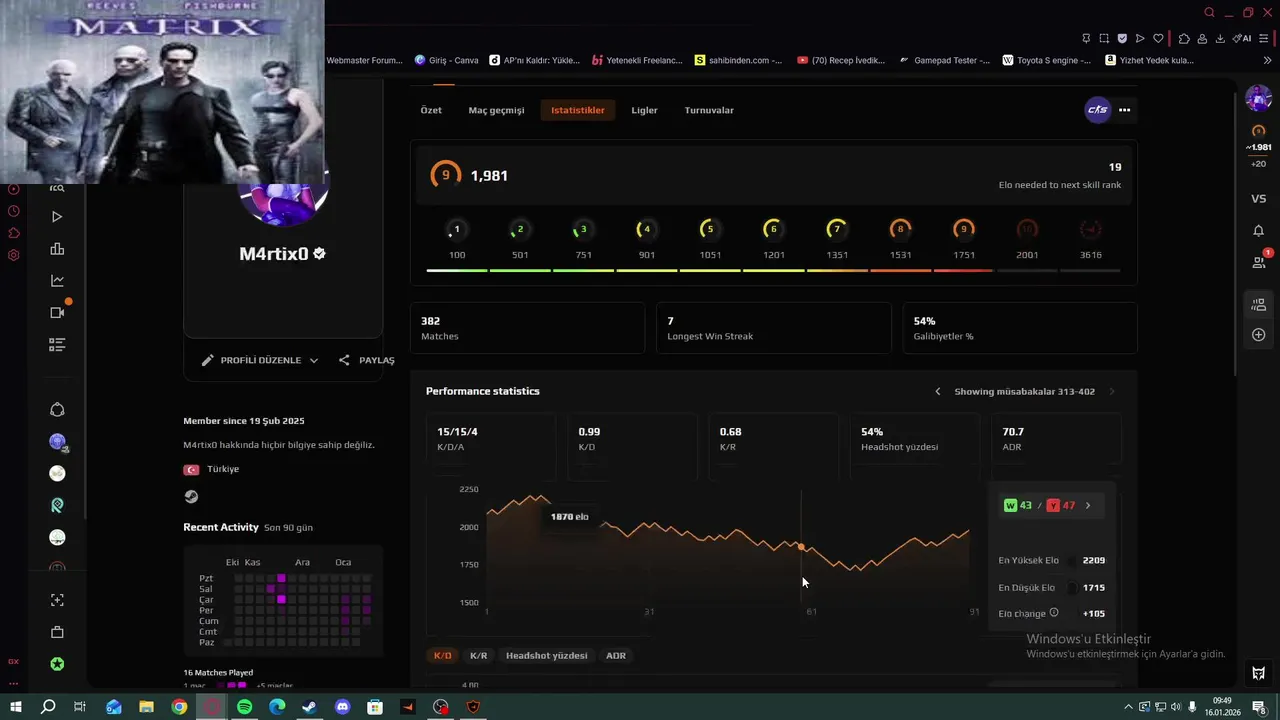Viewport: 1280px width, 720px height.
Task: Open the Windows notification center icon
Action: (1260, 707)
